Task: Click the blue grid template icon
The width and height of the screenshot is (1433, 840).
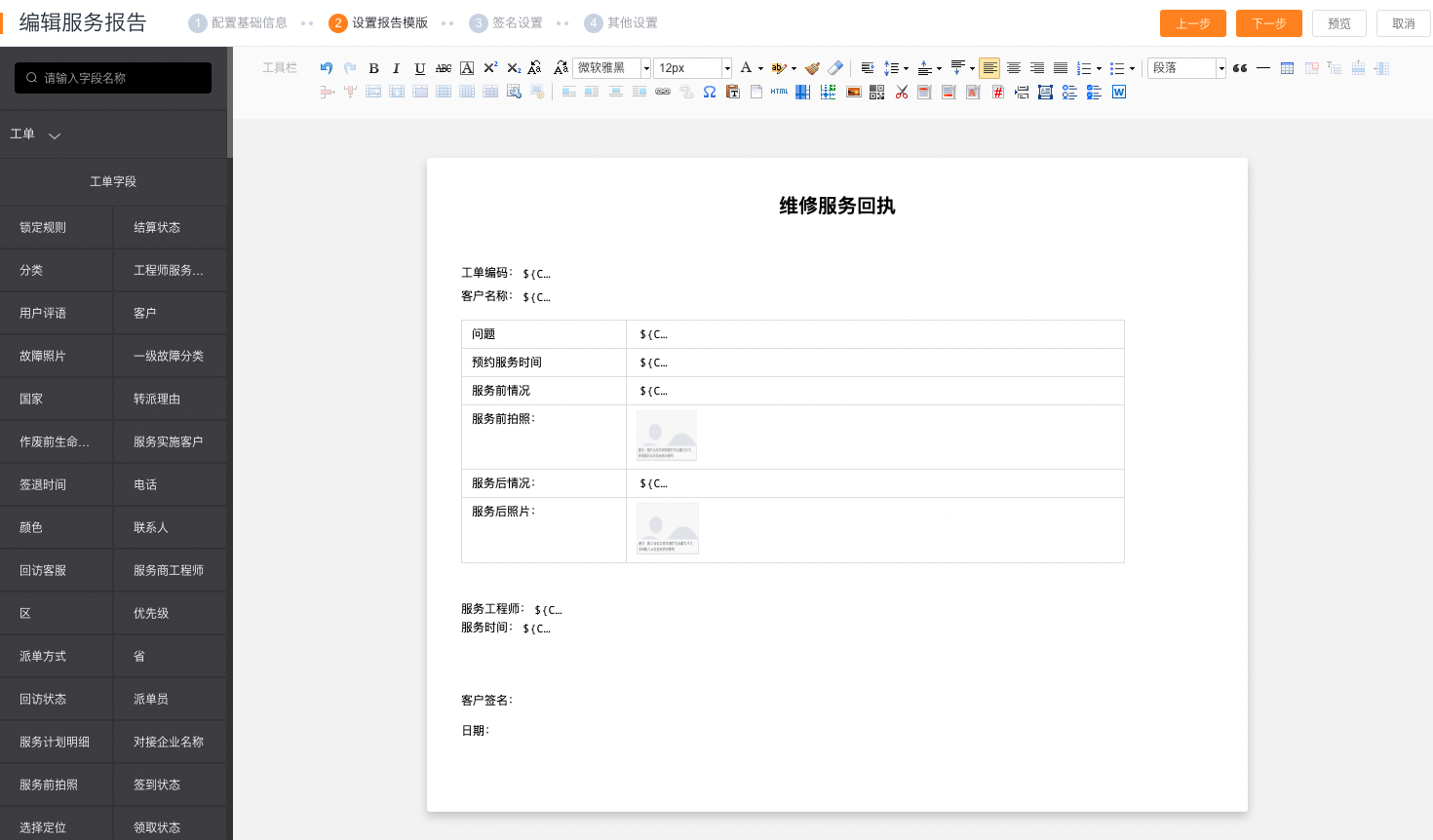Action: (x=803, y=92)
